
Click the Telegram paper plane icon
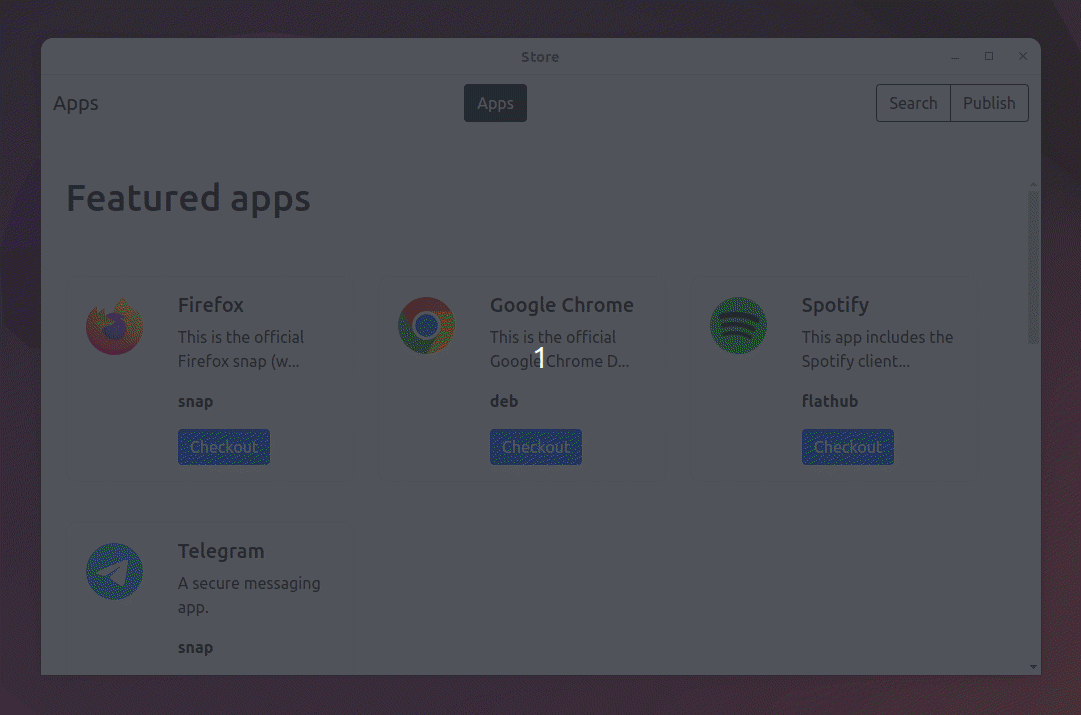114,572
